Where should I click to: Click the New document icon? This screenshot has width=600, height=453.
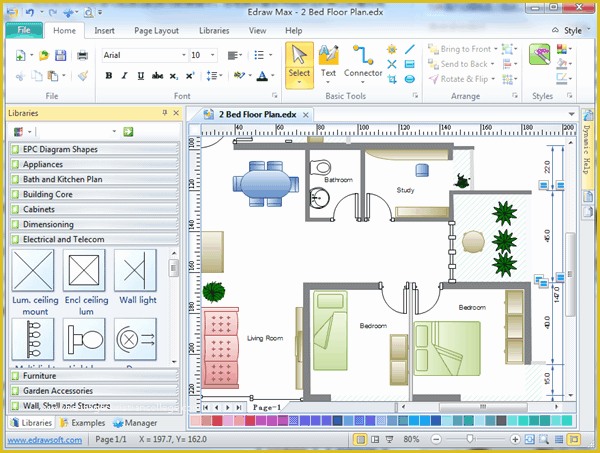coord(20,55)
